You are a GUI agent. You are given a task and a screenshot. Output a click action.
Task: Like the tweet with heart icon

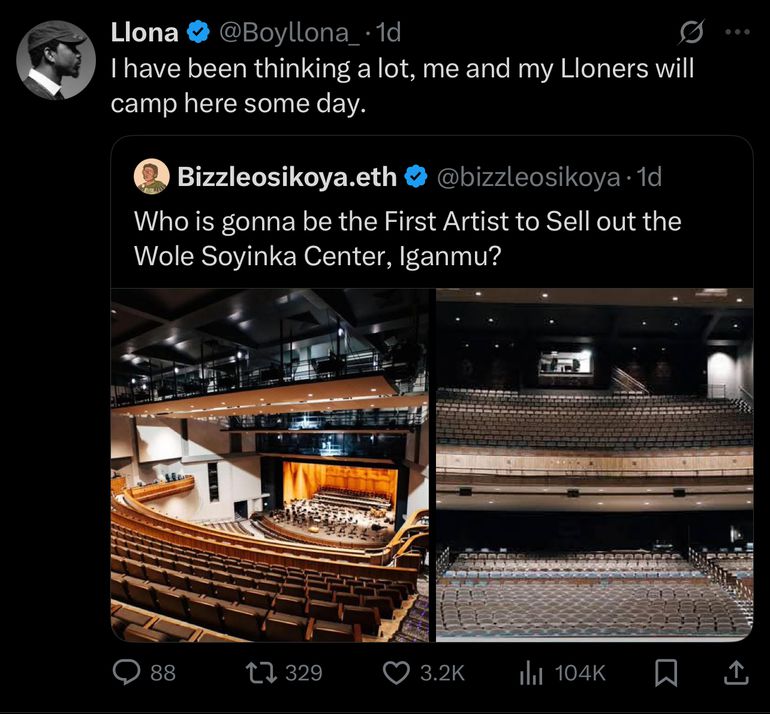click(x=397, y=673)
